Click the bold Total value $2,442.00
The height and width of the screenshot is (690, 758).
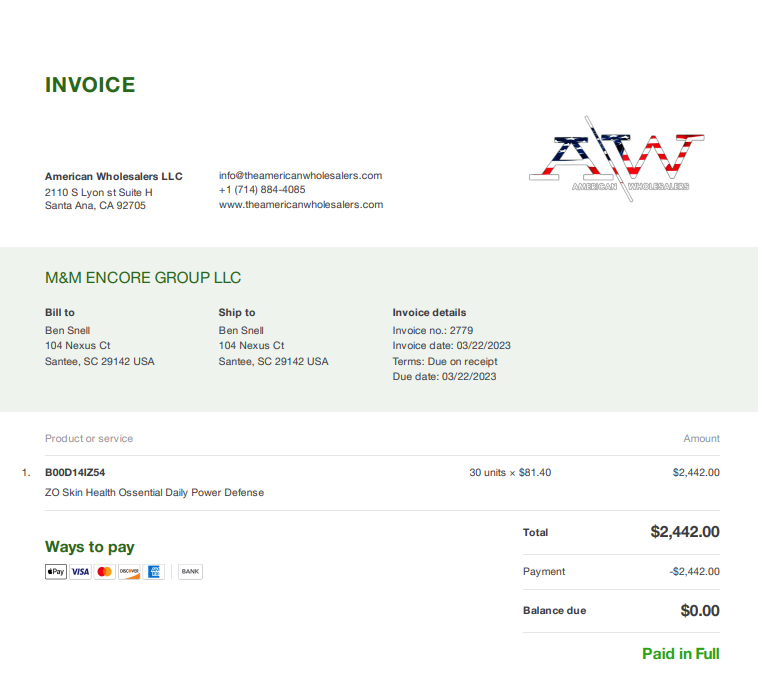click(685, 532)
